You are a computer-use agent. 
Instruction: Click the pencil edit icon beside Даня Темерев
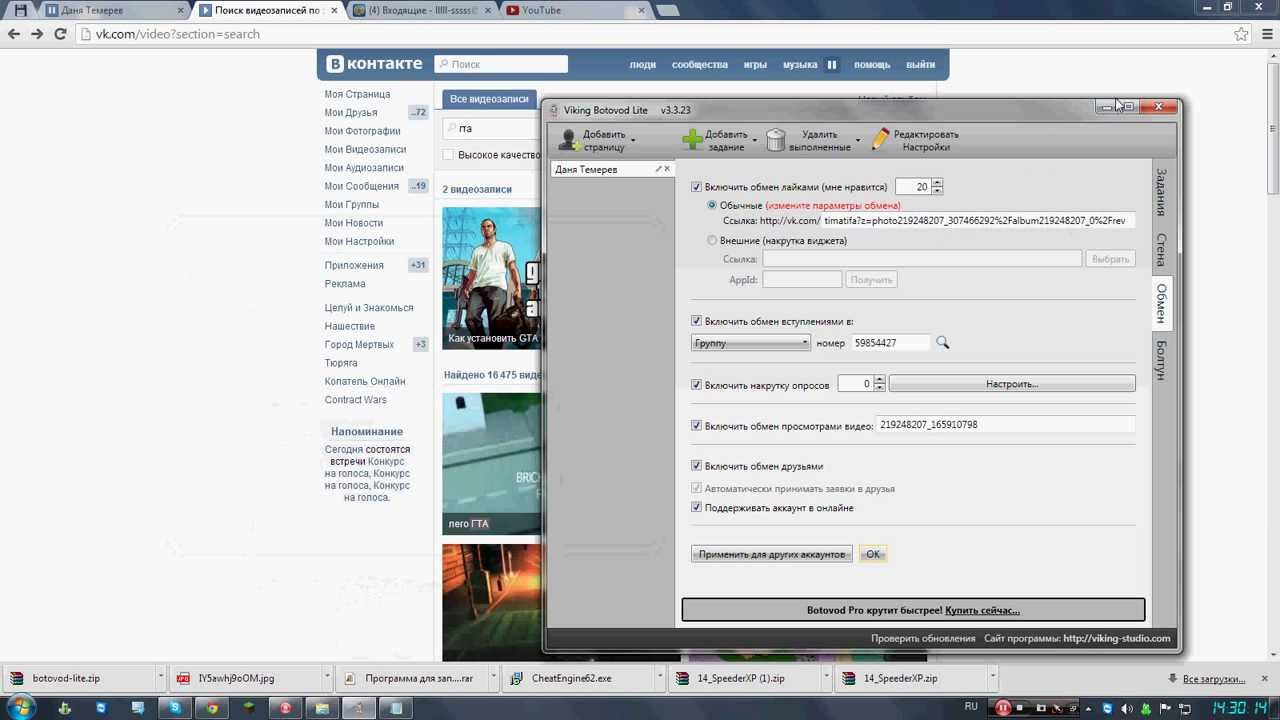pyautogui.click(x=658, y=169)
